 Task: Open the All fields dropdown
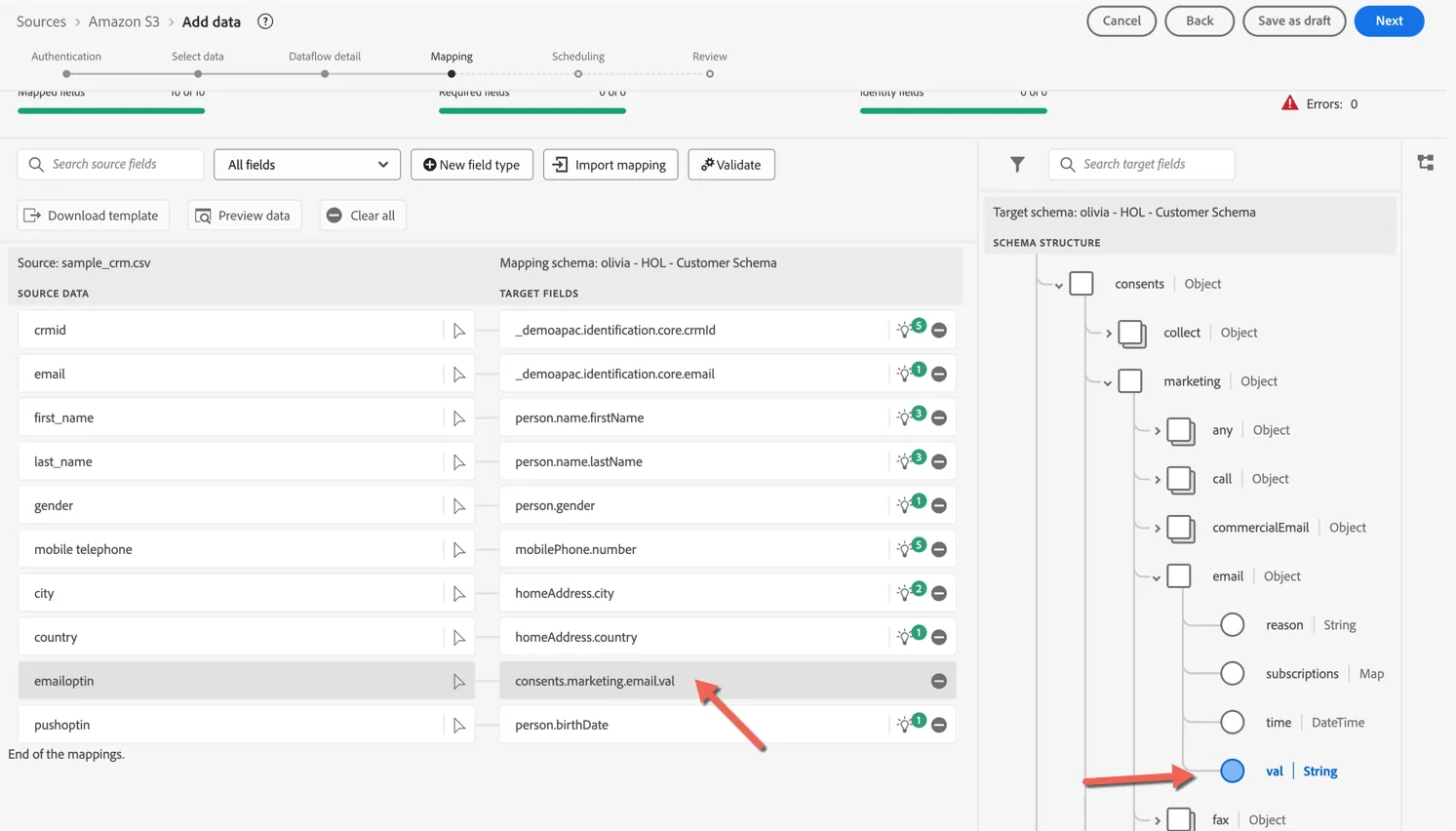pos(307,165)
